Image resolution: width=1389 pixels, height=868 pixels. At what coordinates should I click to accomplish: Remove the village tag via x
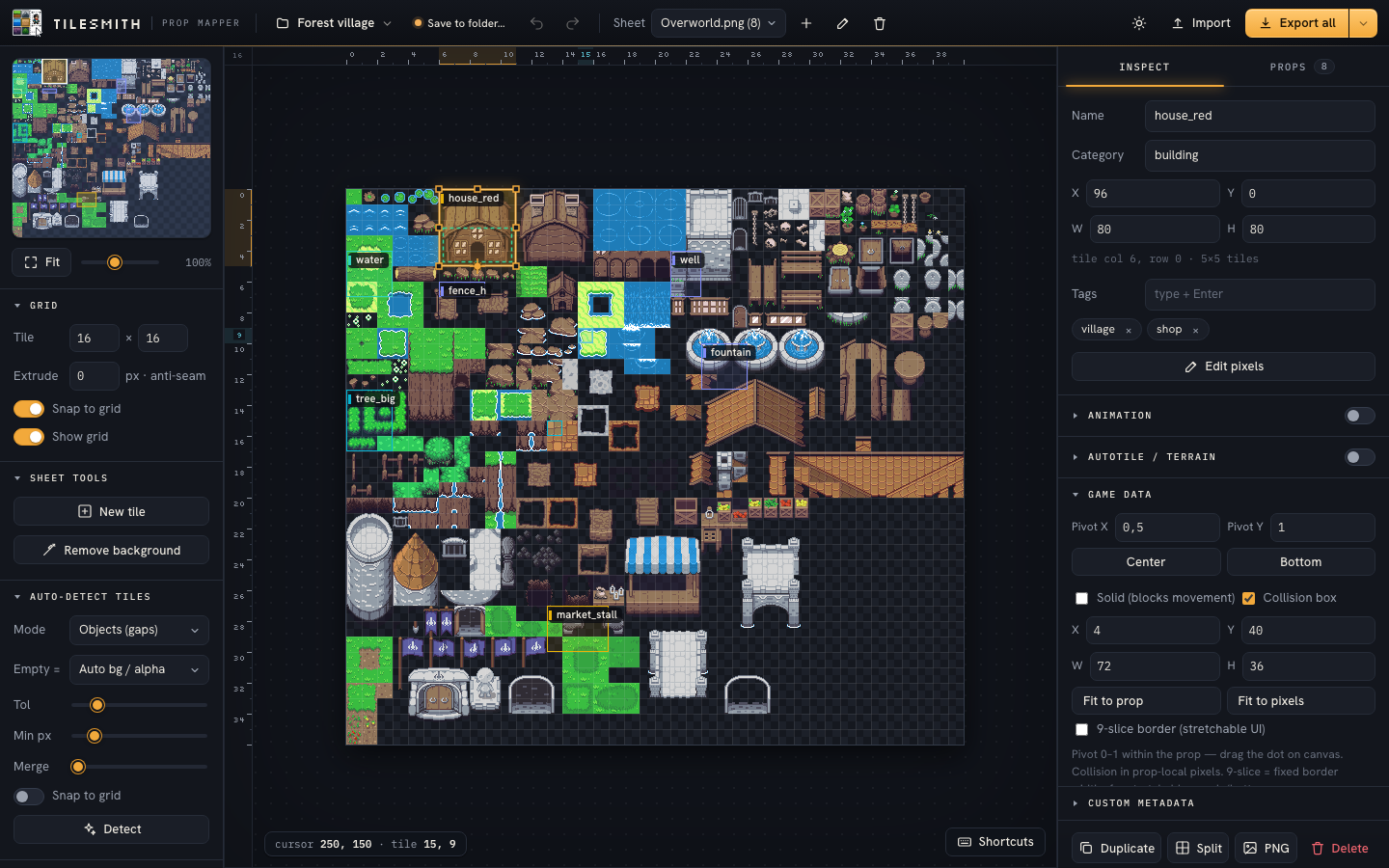click(x=1129, y=331)
